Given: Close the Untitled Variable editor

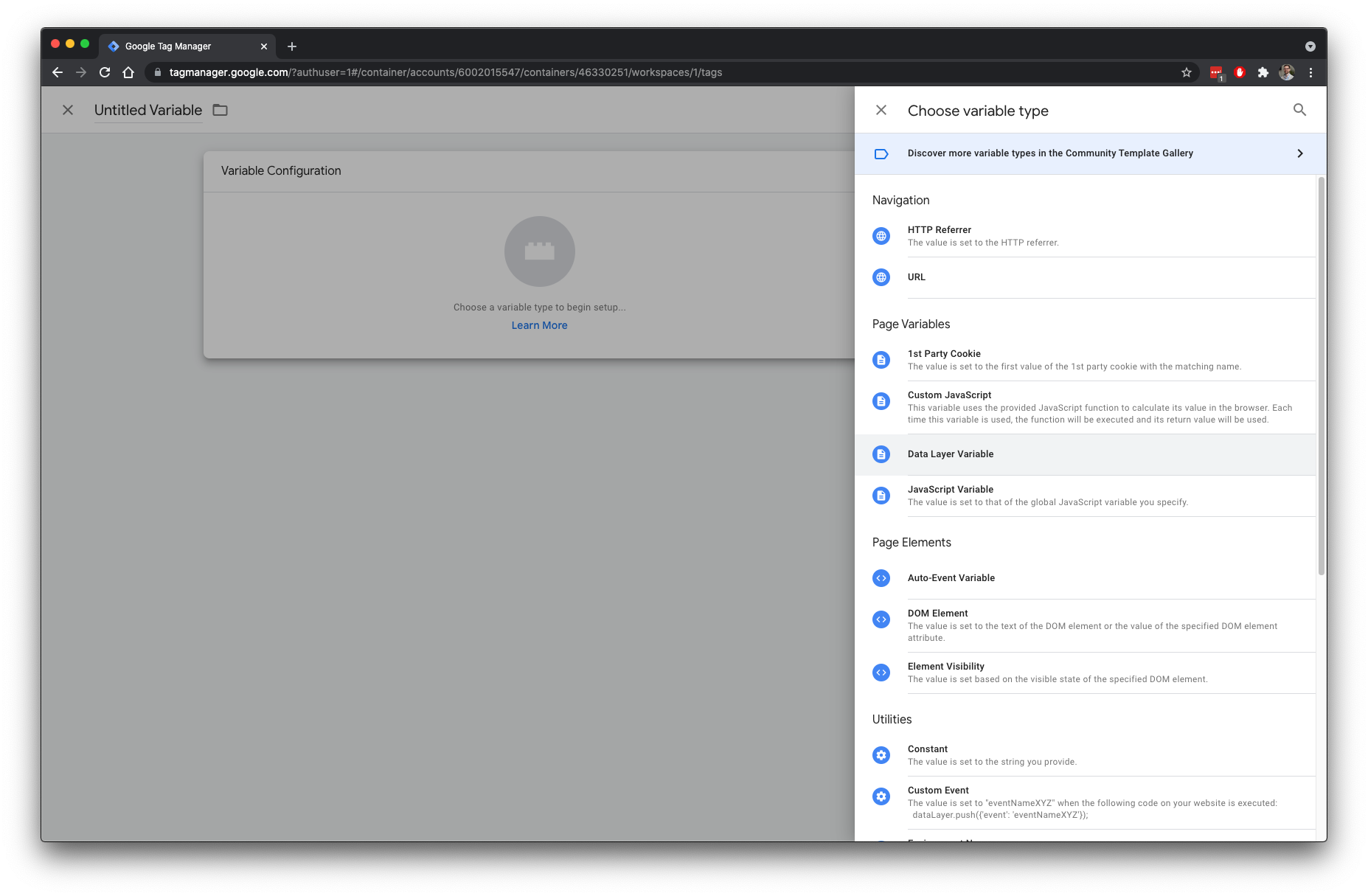Looking at the screenshot, I should coord(68,110).
